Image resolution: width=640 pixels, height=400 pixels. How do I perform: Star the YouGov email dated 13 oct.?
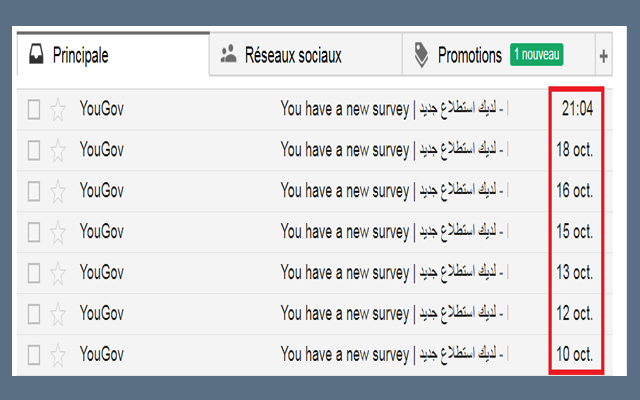pos(58,272)
